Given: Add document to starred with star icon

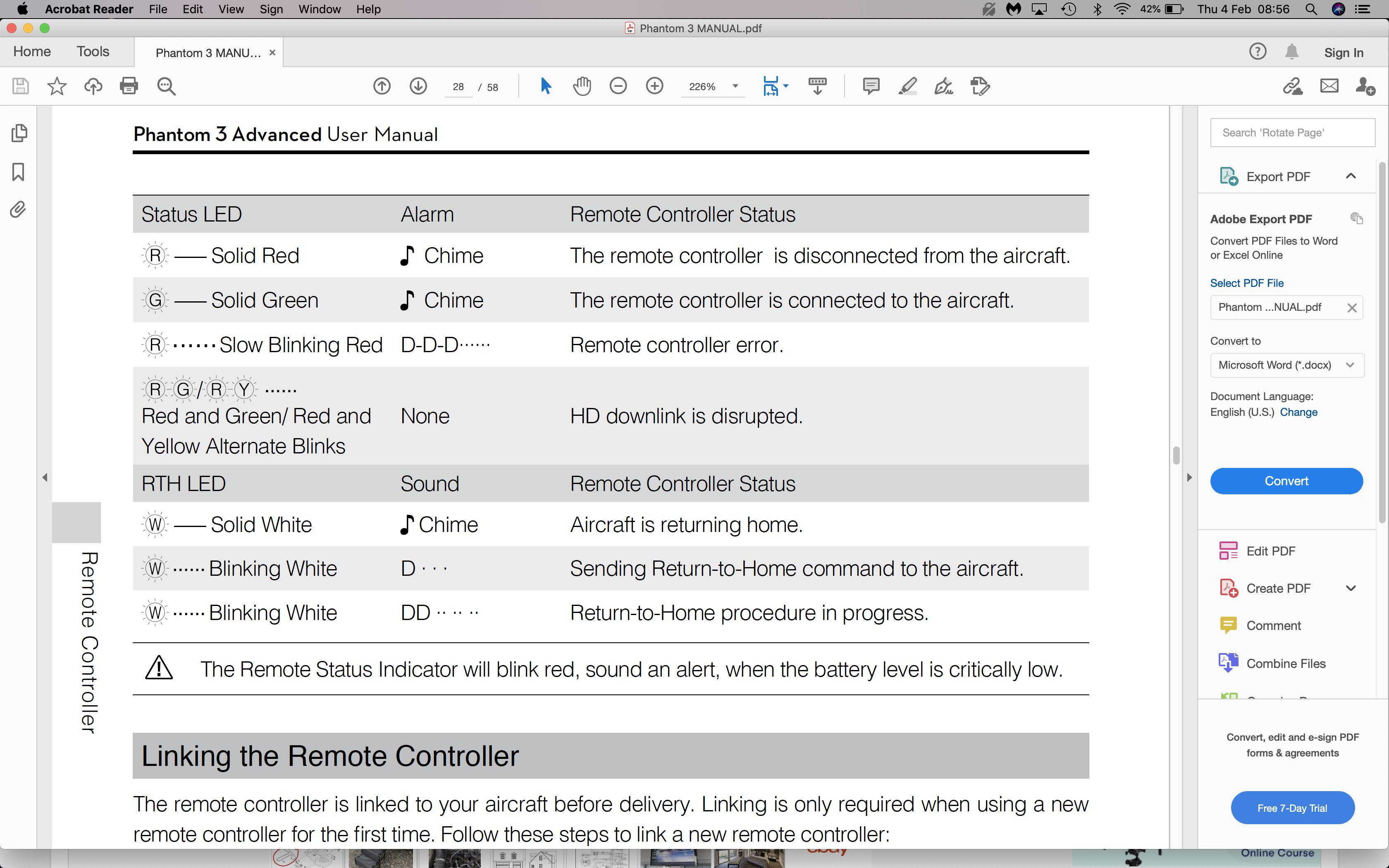Looking at the screenshot, I should 57,87.
